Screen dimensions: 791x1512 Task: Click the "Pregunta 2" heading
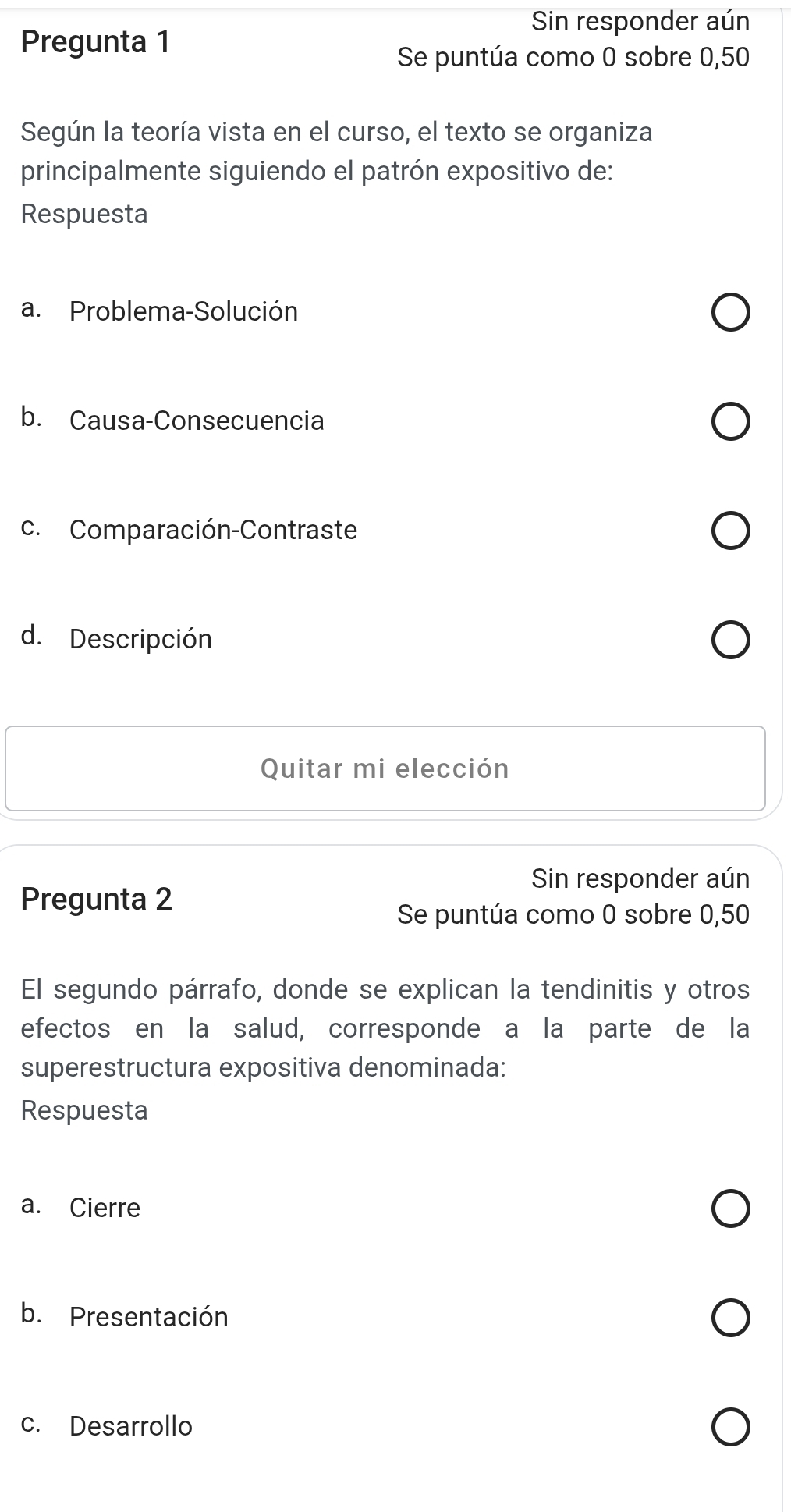tap(97, 899)
